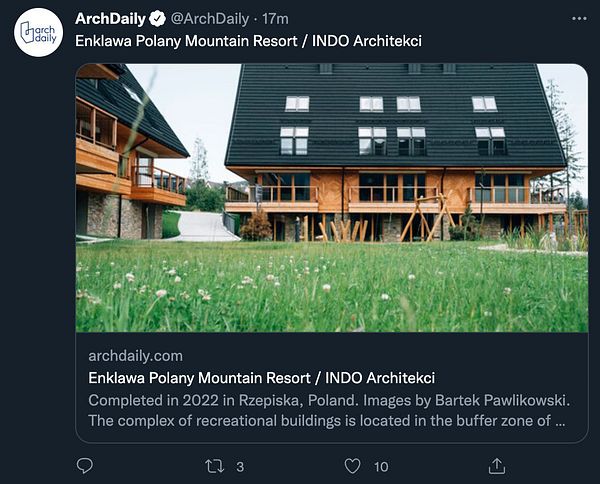The image size is (600, 484).
Task: Click the @ArchDaily handle
Action: (x=210, y=18)
